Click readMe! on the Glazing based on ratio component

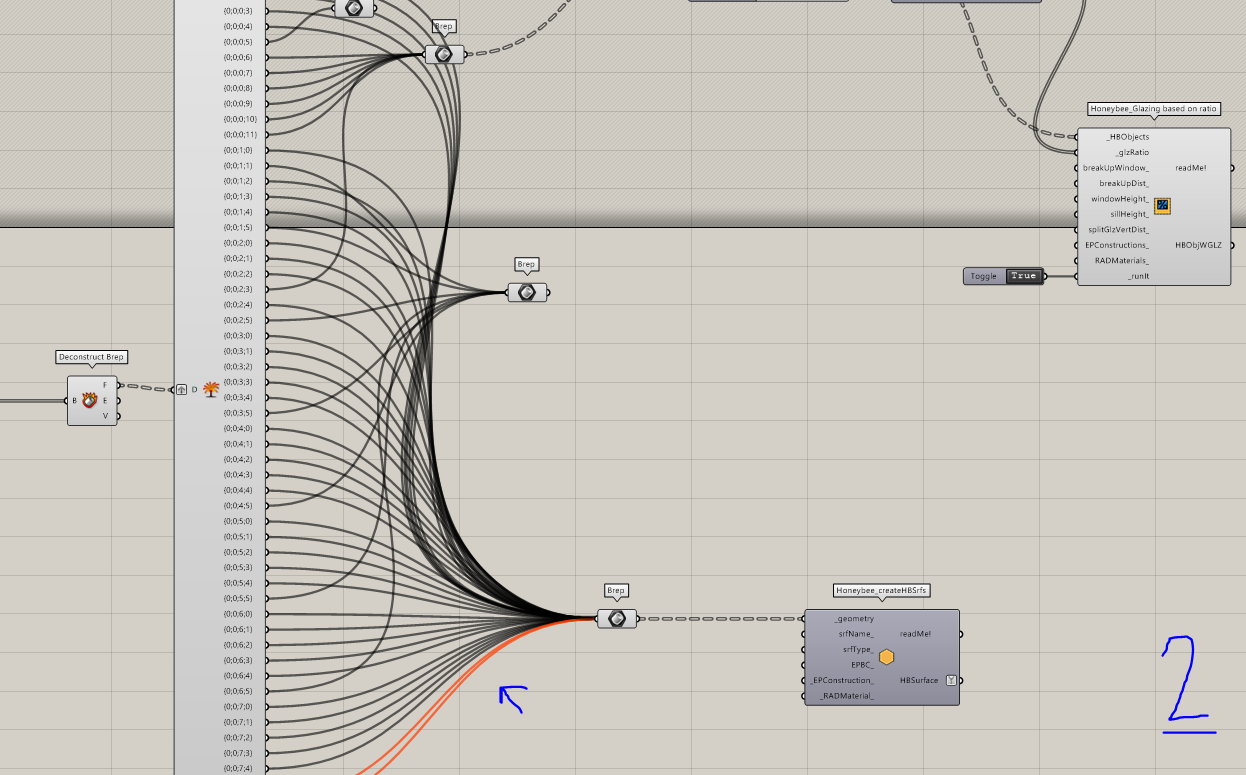pos(1190,168)
